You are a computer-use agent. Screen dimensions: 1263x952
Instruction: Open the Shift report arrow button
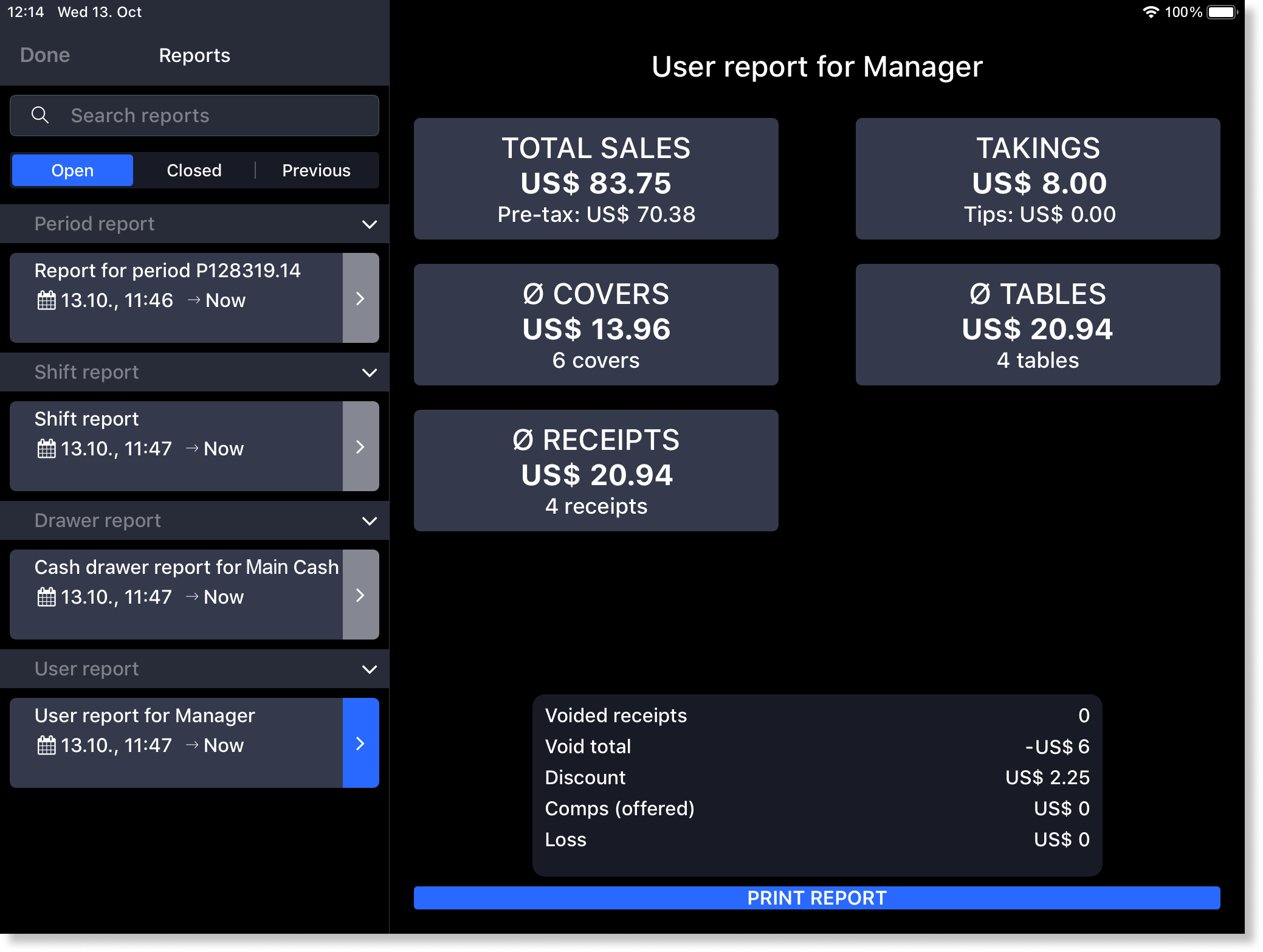(x=360, y=446)
